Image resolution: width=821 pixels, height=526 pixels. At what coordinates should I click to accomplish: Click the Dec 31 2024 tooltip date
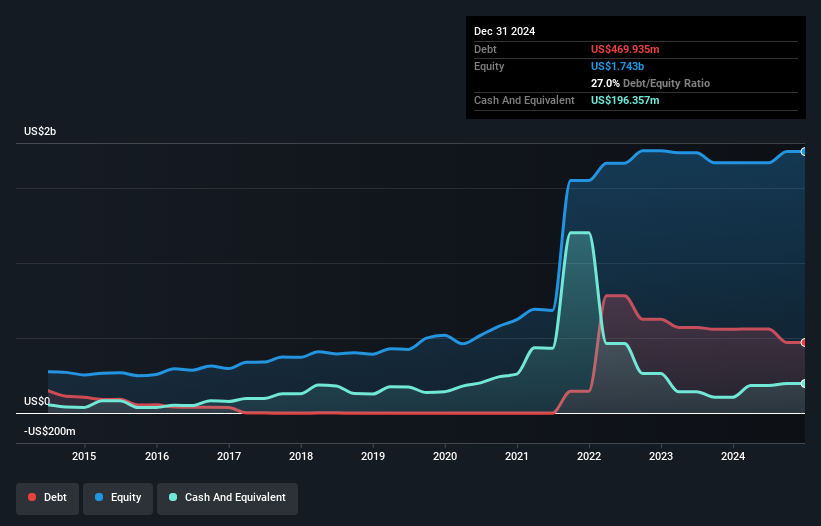pyautogui.click(x=504, y=31)
